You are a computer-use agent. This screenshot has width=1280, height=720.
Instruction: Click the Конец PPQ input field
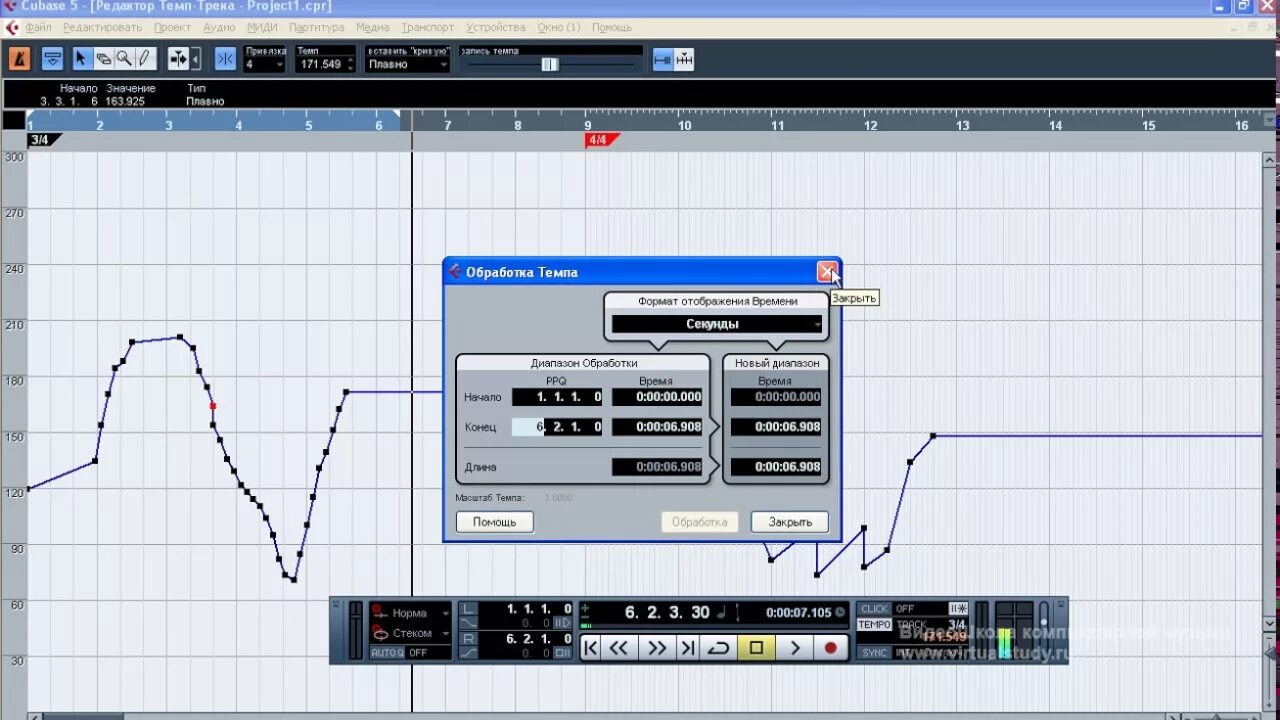coord(557,427)
